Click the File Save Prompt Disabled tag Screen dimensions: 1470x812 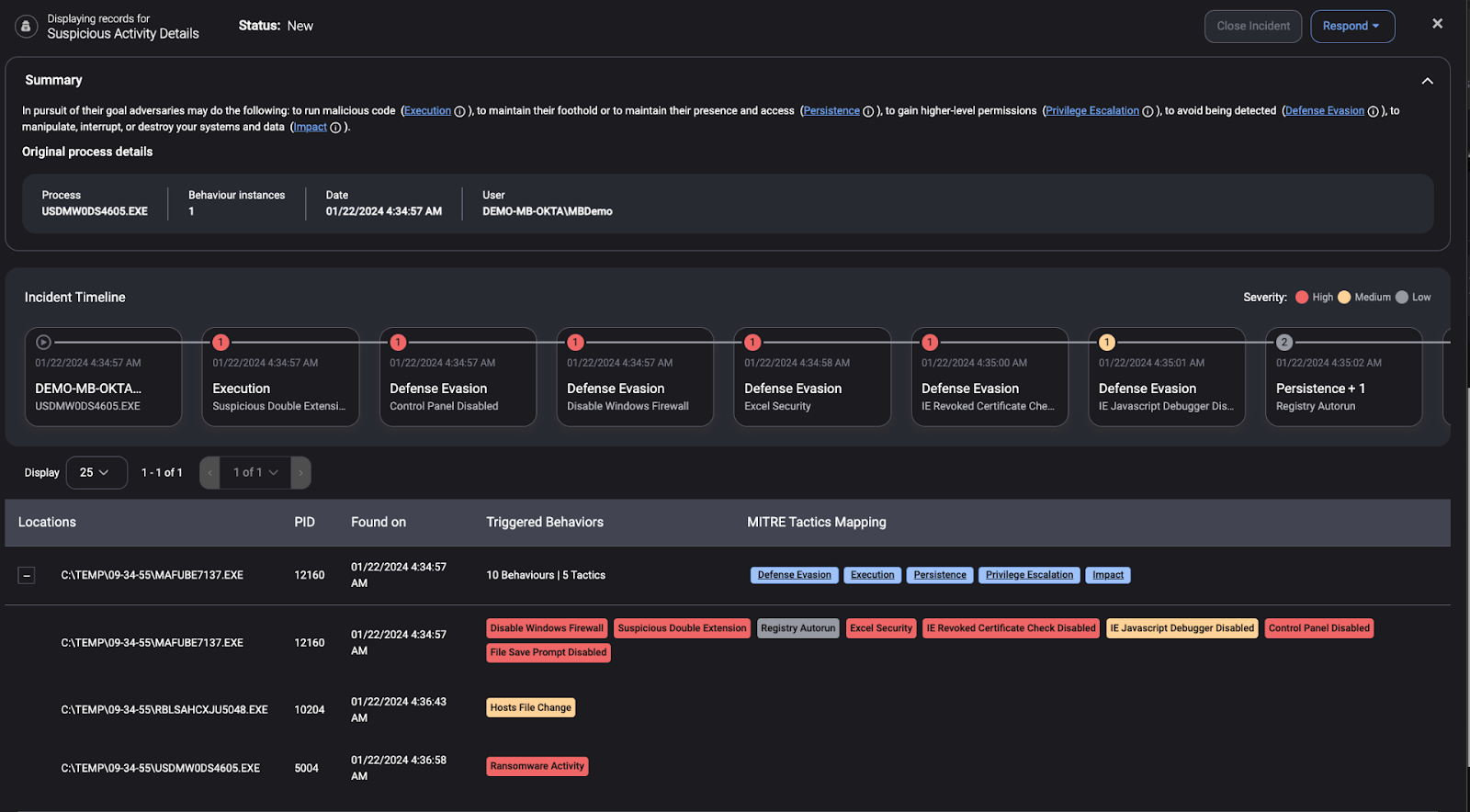[x=548, y=653]
